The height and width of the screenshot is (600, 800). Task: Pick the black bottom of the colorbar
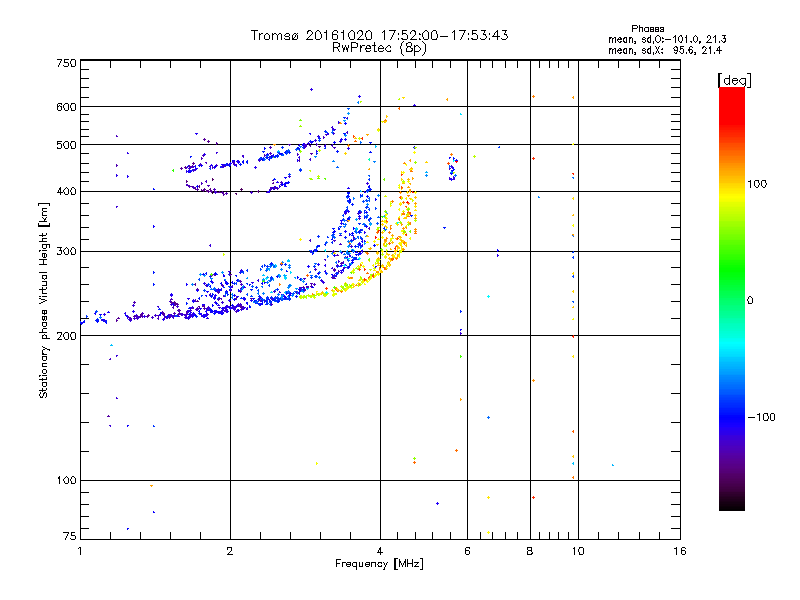(x=732, y=503)
